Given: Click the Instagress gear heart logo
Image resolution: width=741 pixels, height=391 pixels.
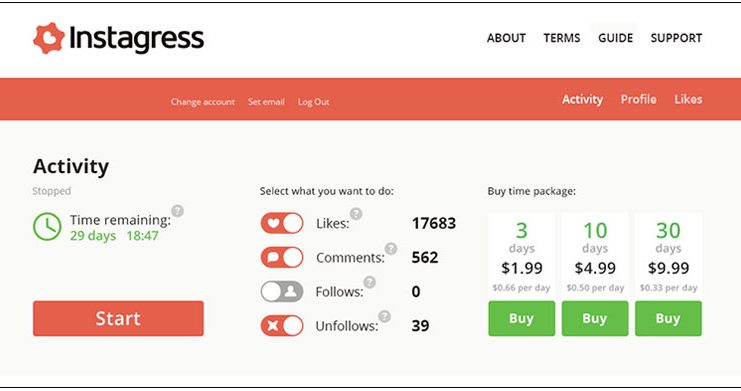Looking at the screenshot, I should 49,38.
